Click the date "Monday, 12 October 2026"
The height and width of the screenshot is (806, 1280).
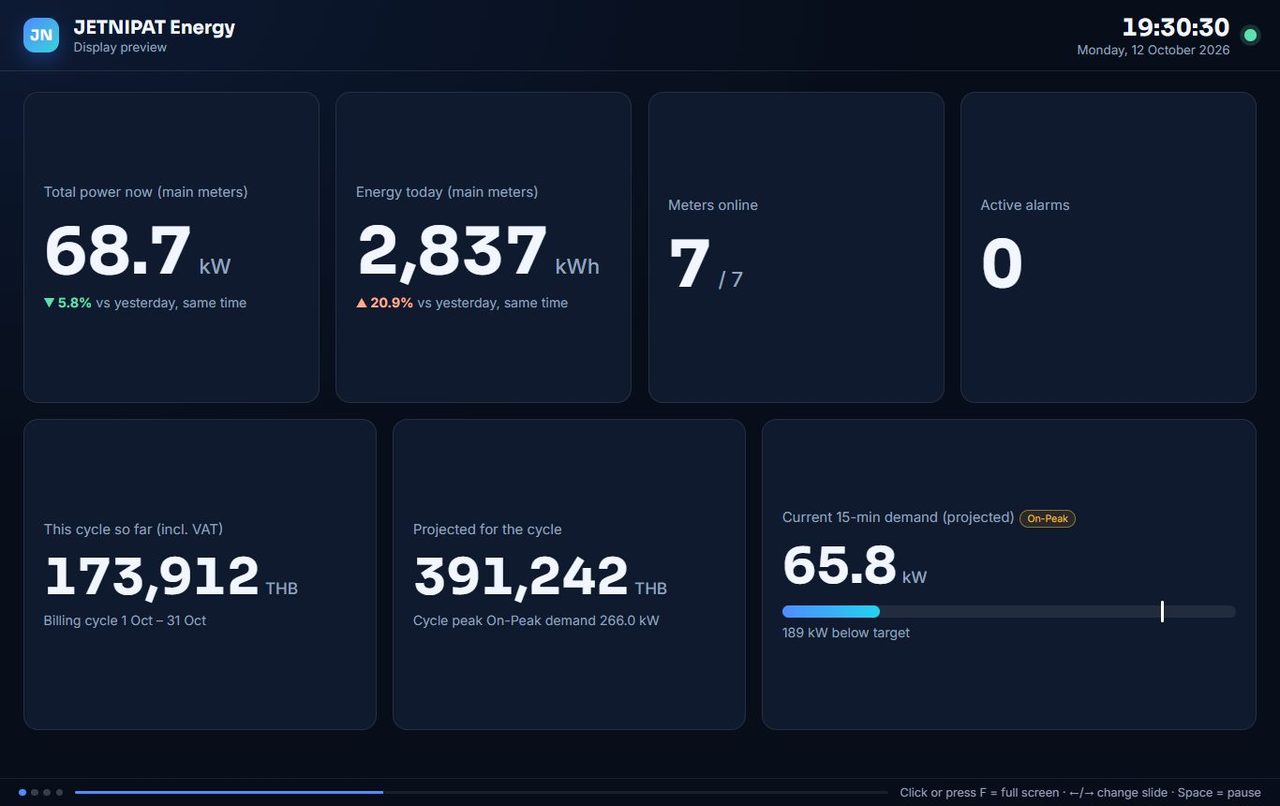pyautogui.click(x=1153, y=50)
